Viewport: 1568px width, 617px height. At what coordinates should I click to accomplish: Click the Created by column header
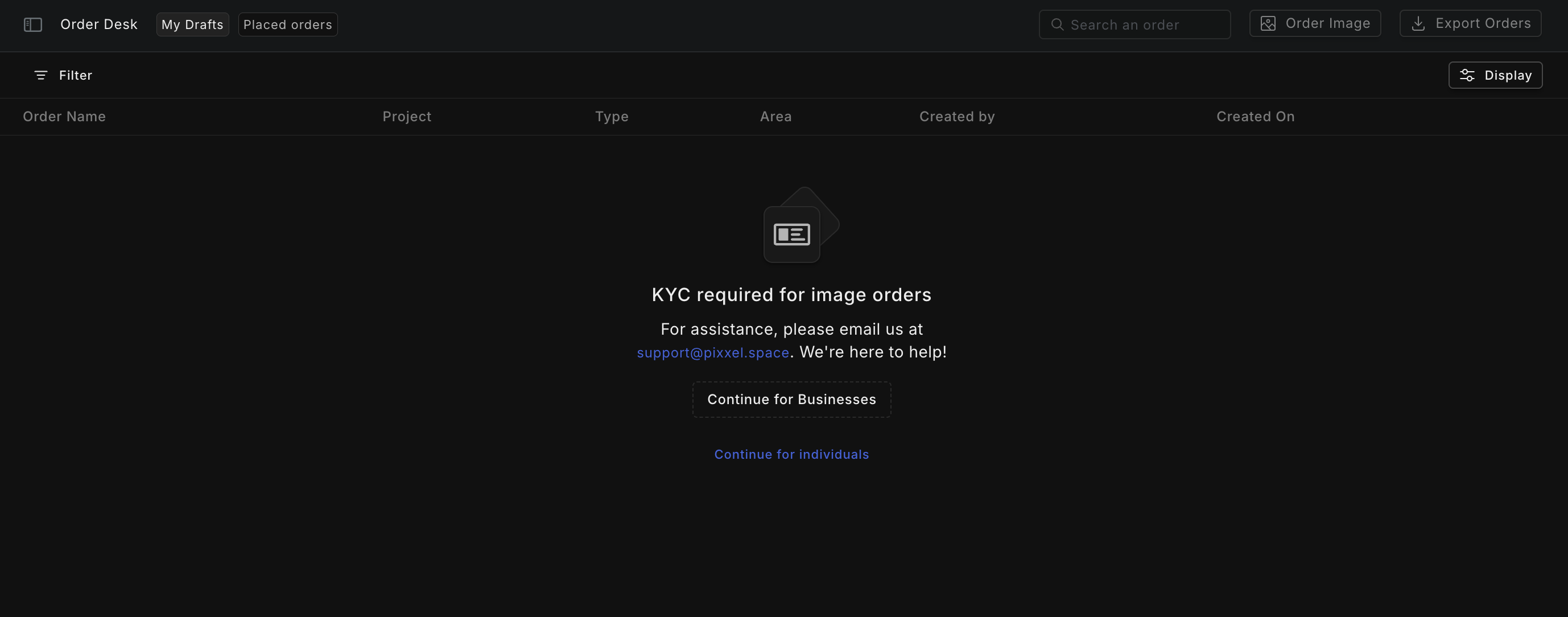957,116
